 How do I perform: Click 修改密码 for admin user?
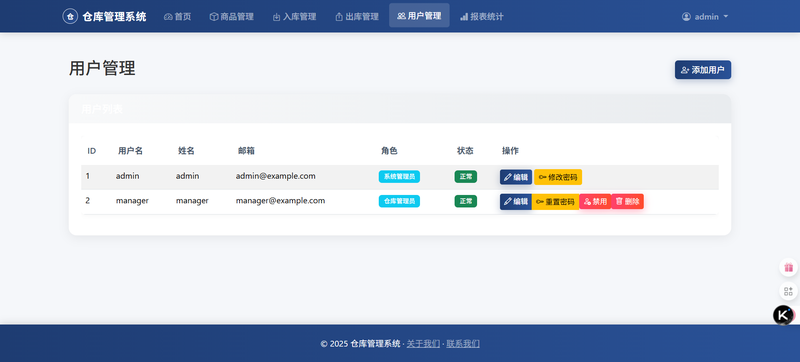558,177
